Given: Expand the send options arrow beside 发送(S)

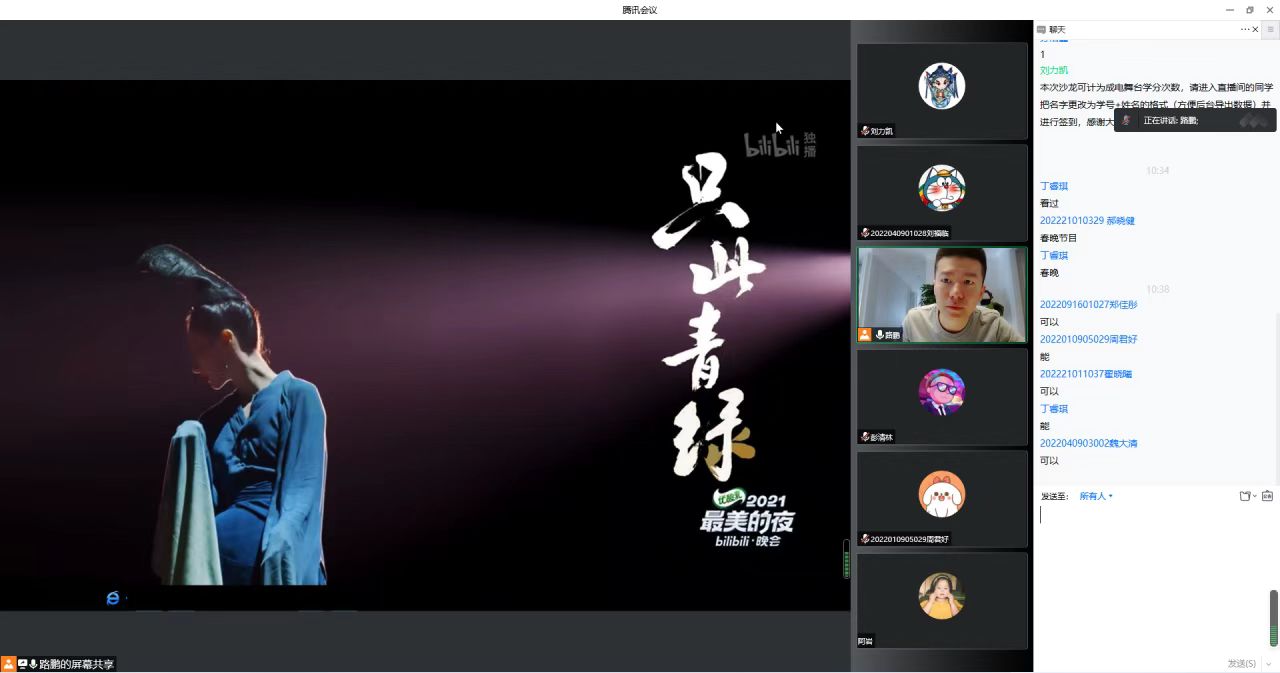Looking at the screenshot, I should click(1269, 664).
